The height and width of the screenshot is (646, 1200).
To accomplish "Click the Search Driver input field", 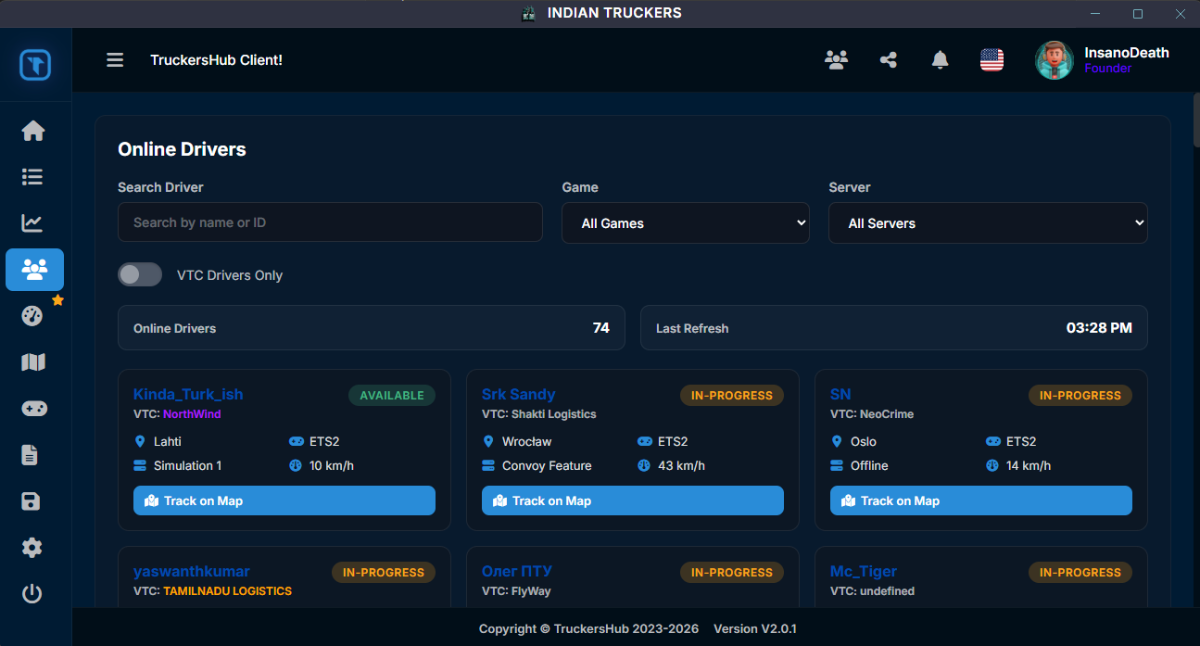I will tap(330, 223).
